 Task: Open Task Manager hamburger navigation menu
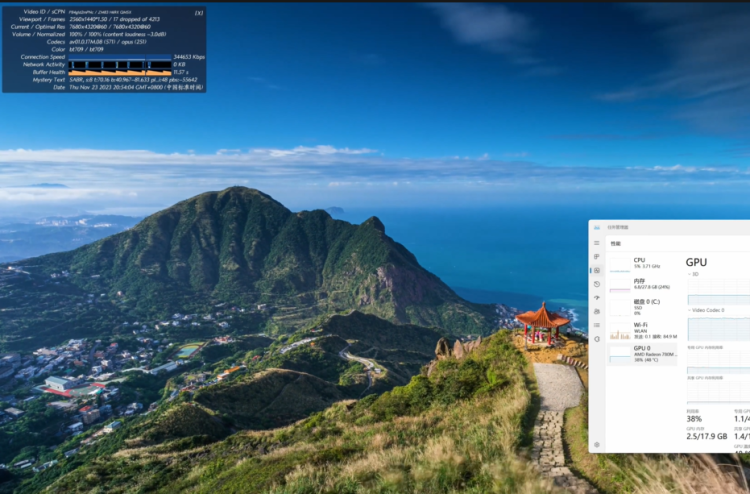pyautogui.click(x=596, y=243)
